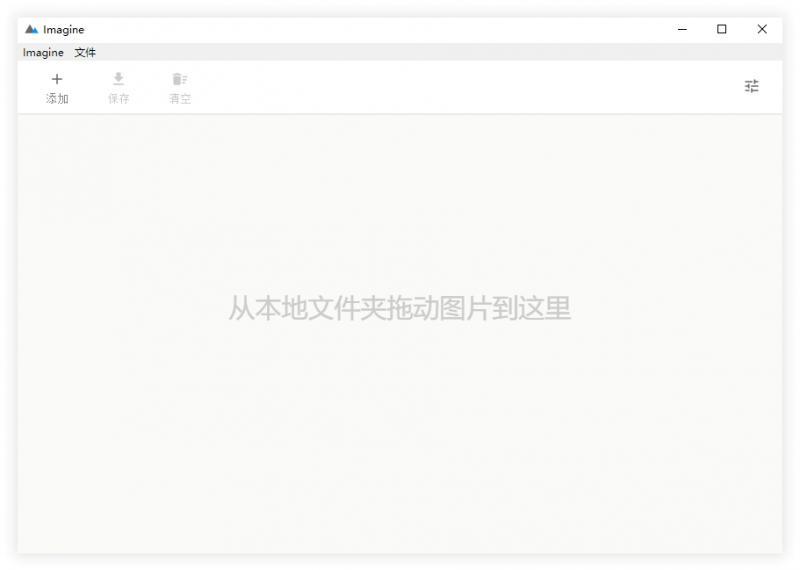
Task: Click the 保存 (save) download icon
Action: pos(118,79)
